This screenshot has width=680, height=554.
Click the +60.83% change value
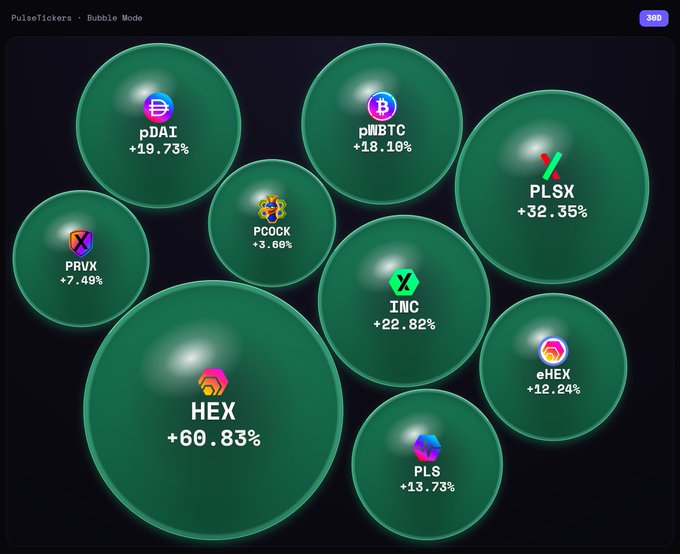pos(214,438)
